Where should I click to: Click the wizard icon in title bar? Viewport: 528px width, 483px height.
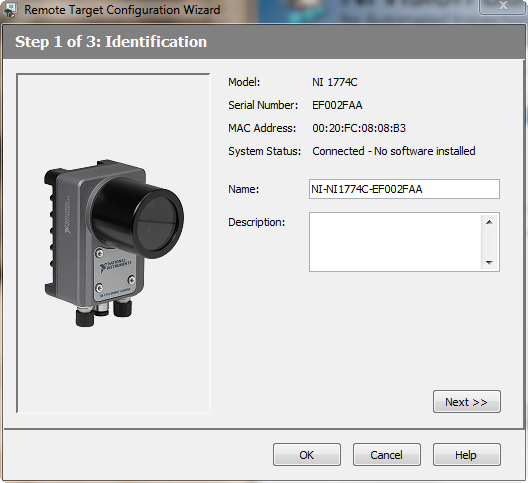[x=10, y=10]
